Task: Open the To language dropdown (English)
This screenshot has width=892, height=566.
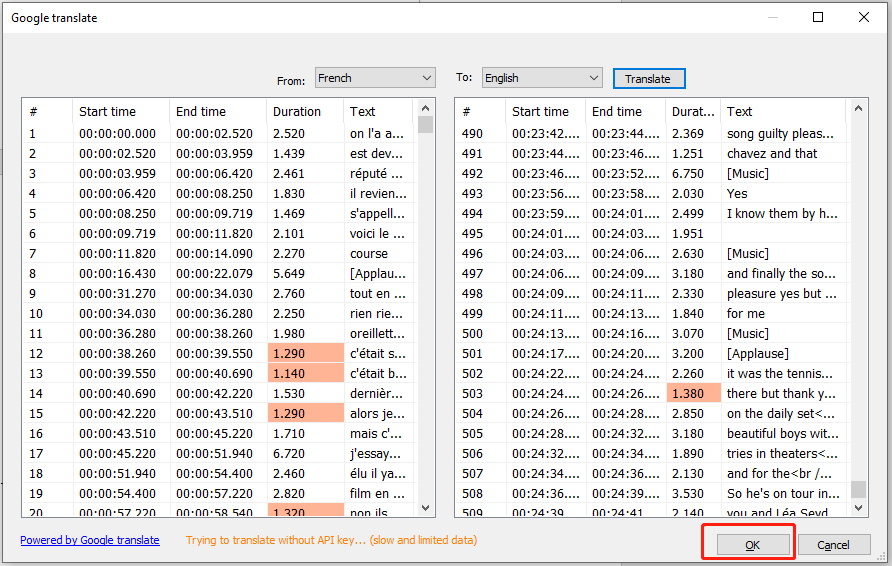Action: click(542, 78)
